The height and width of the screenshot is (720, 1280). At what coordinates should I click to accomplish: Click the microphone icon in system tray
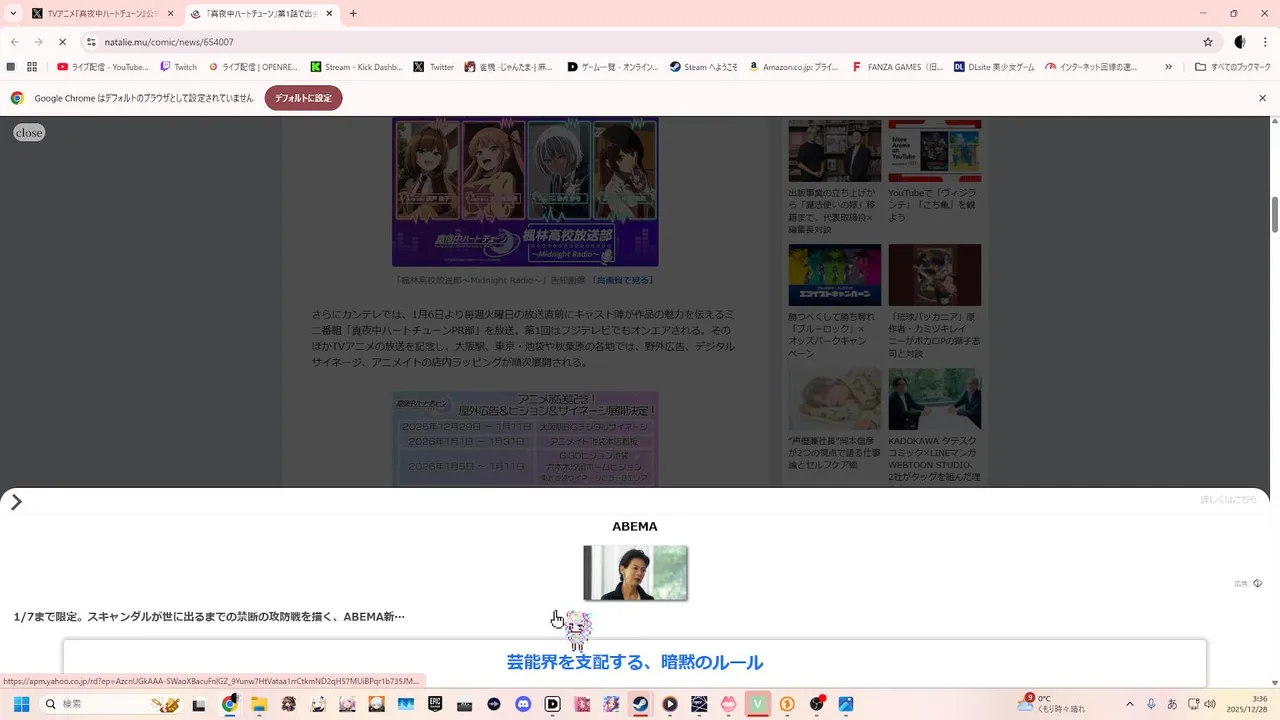pyautogui.click(x=1152, y=704)
